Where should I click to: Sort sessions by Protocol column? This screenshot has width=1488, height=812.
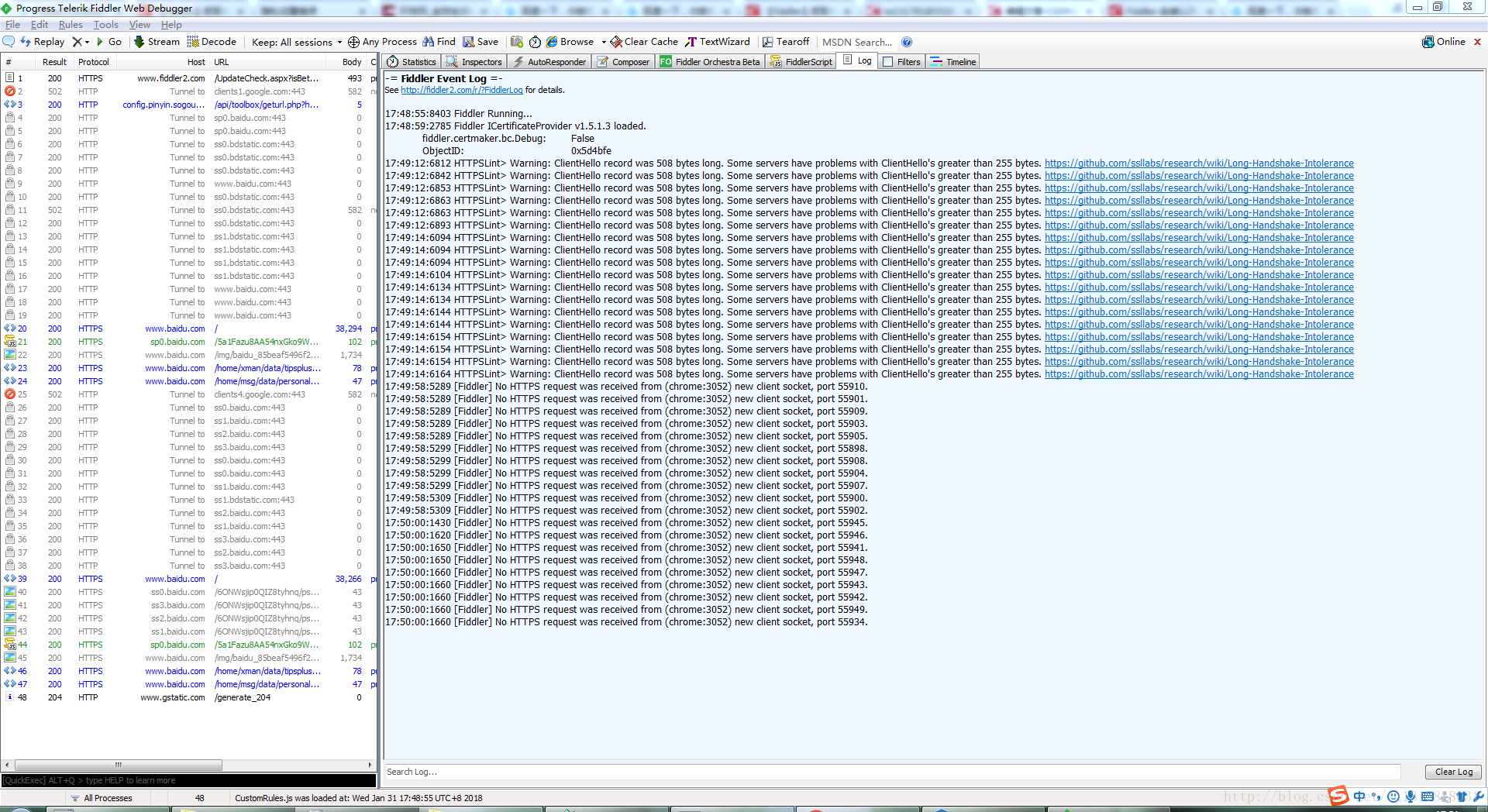point(94,62)
